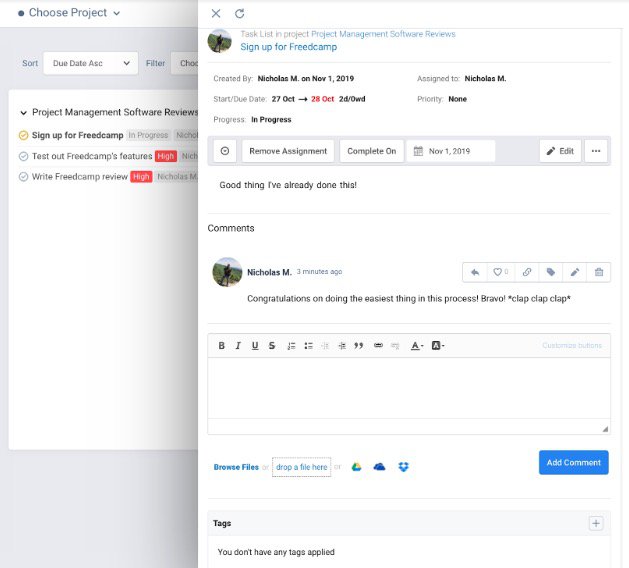Mark Test out Freedcamp's features complete
Viewport: 629px width, 568px height.
pyautogui.click(x=24, y=156)
